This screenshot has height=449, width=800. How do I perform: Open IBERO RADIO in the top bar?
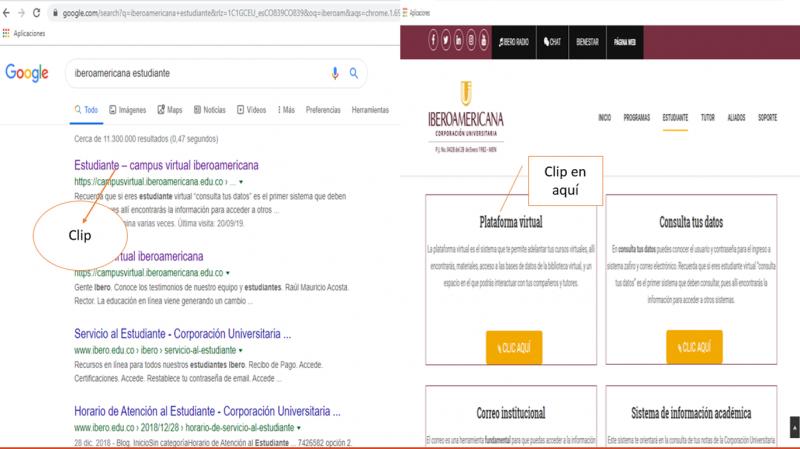point(514,42)
